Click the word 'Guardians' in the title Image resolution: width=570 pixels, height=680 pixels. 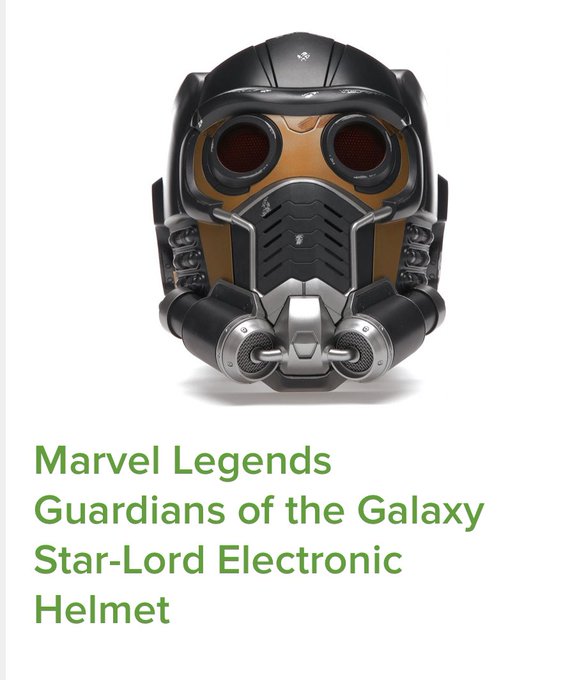click(x=130, y=512)
